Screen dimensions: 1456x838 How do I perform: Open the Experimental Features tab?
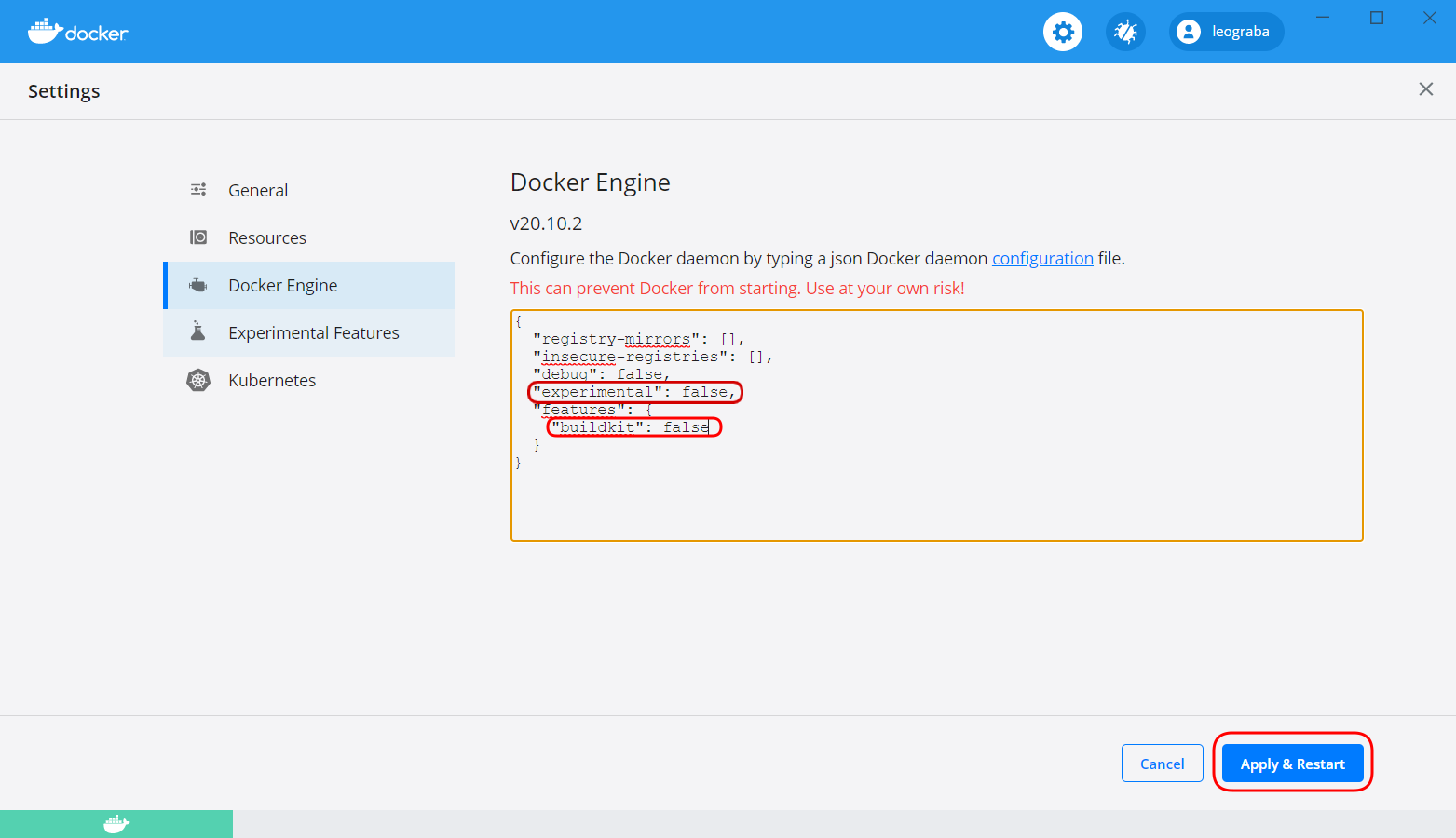pos(308,332)
